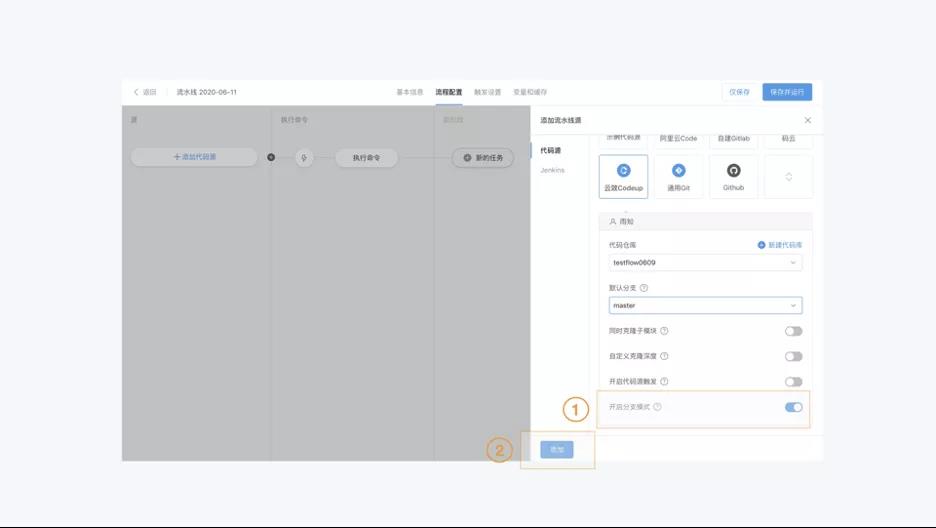Image resolution: width=936 pixels, height=528 pixels.
Task: Click the add-stage plus dot after 添加代码源
Action: pyautogui.click(x=271, y=158)
